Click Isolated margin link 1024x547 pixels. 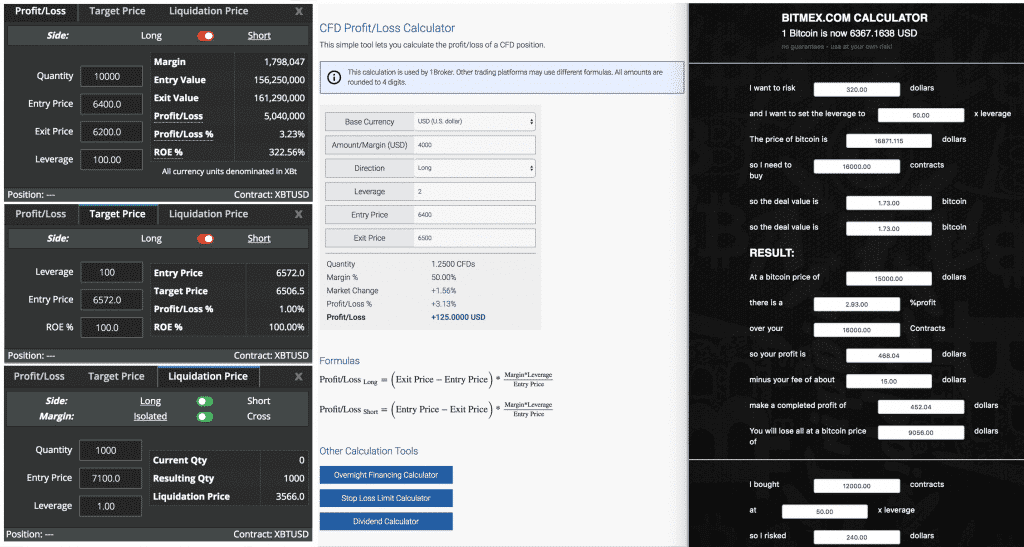click(x=150, y=416)
